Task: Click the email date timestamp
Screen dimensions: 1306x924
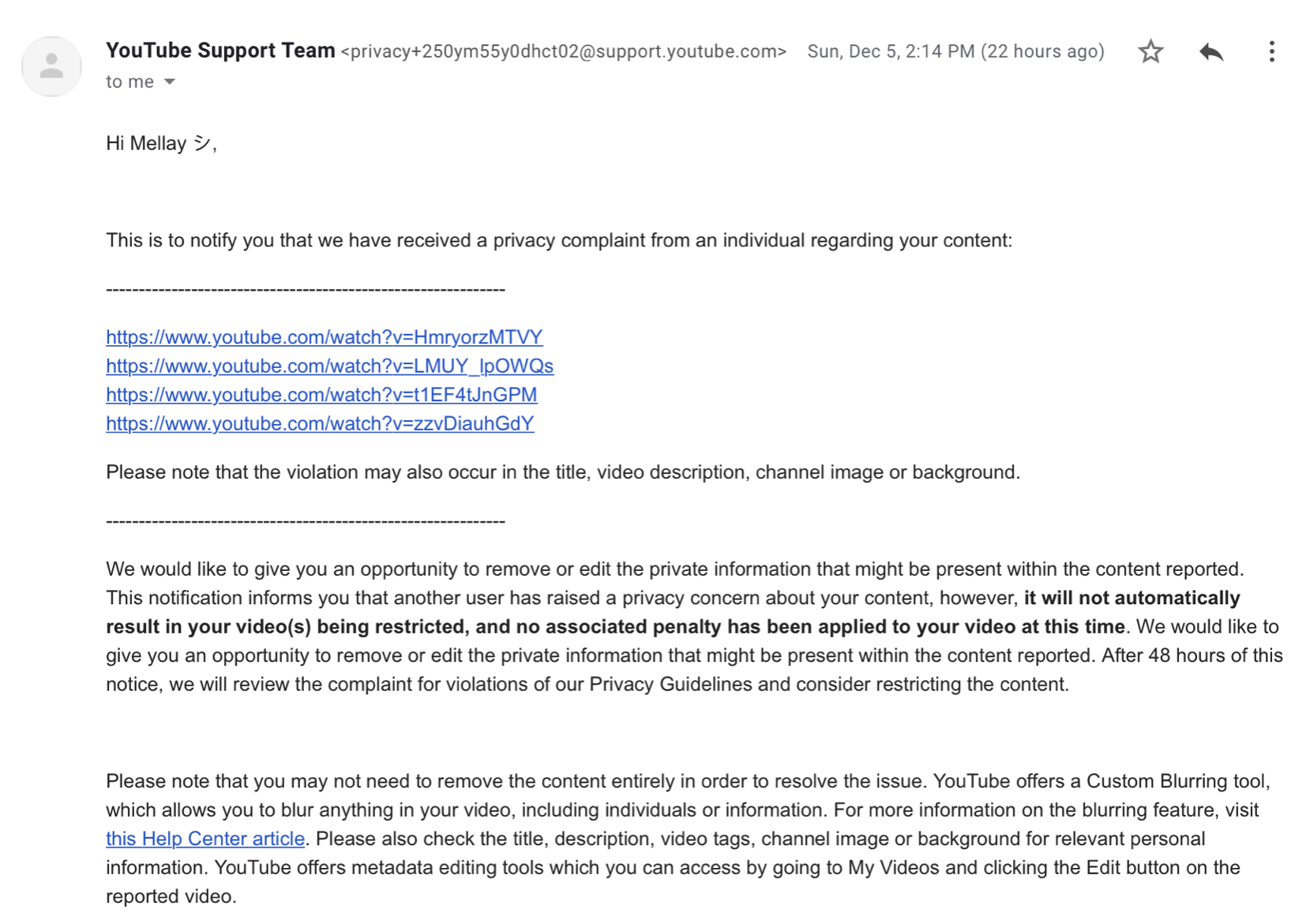Action: (x=955, y=51)
